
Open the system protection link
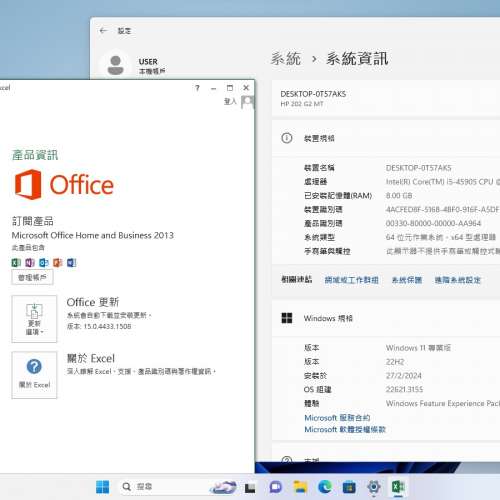pyautogui.click(x=407, y=280)
